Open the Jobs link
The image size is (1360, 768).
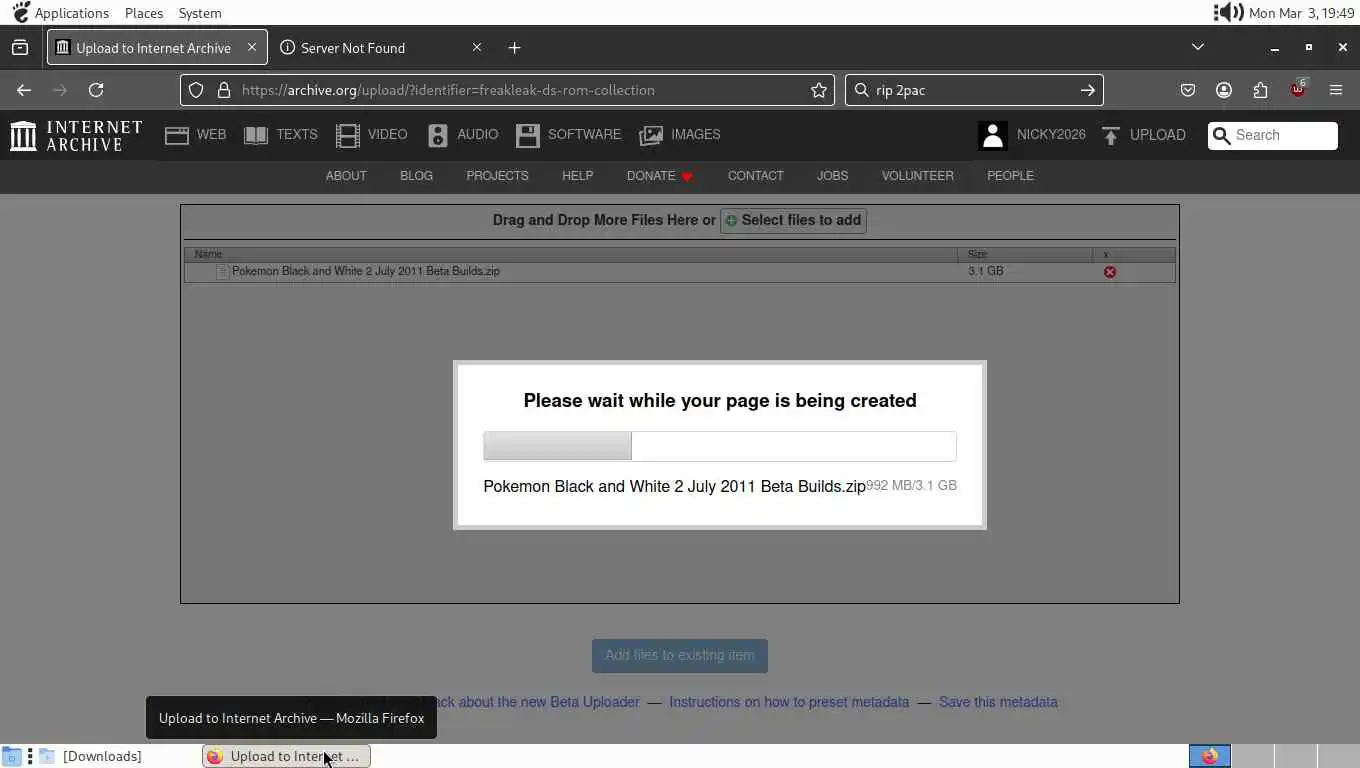832,176
